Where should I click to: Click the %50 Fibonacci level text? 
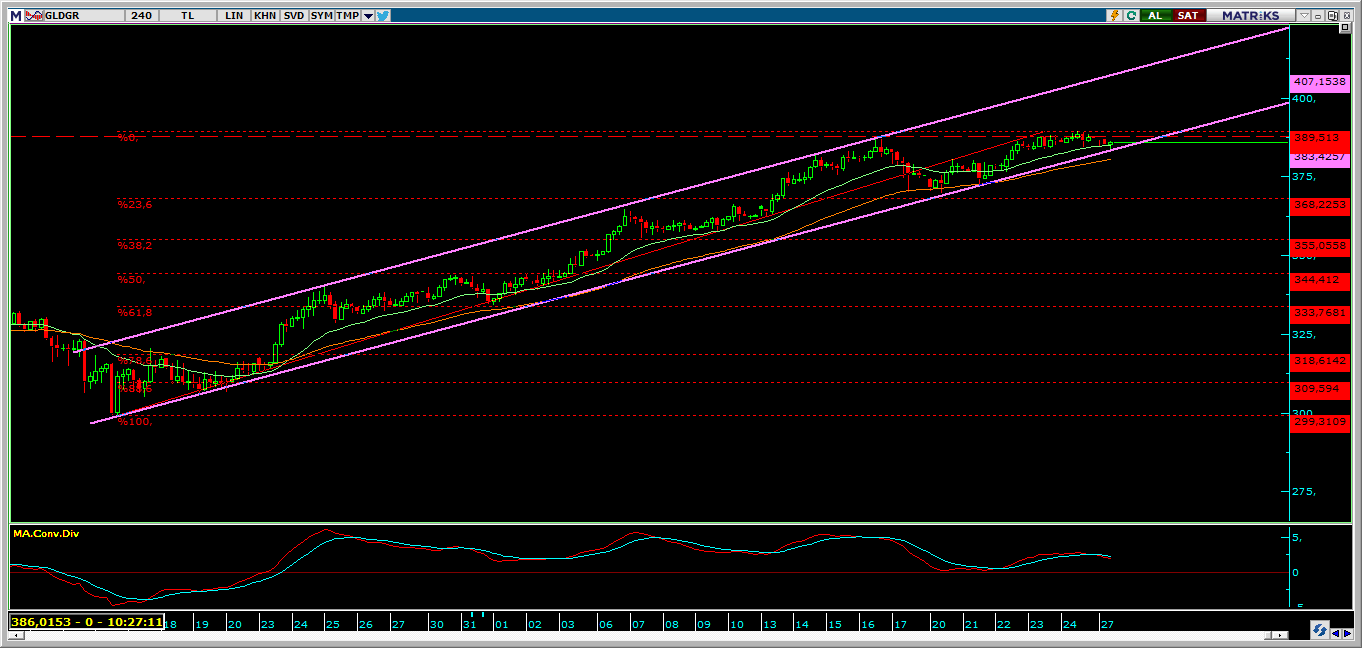132,280
